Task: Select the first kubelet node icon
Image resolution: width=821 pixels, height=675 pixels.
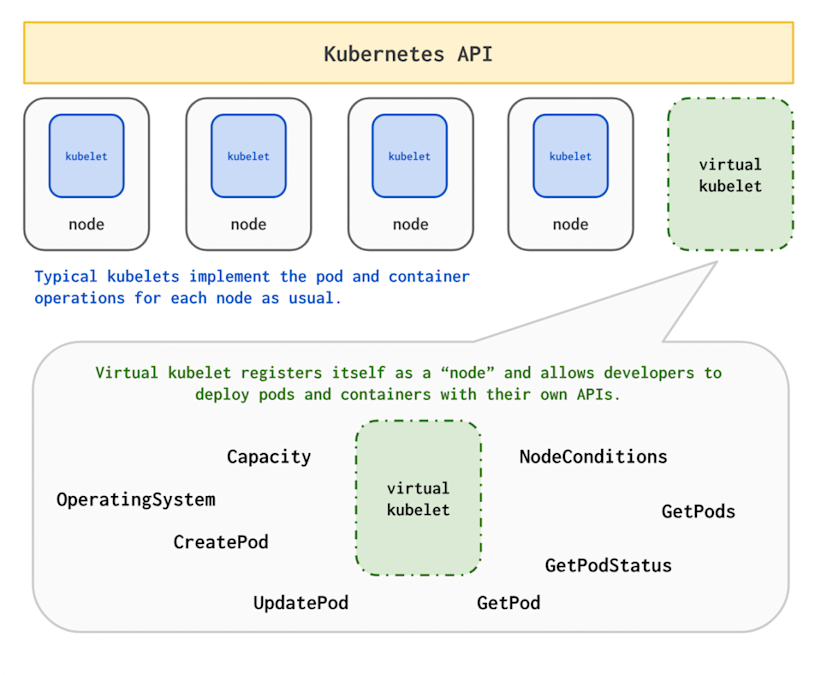Action: (x=86, y=156)
